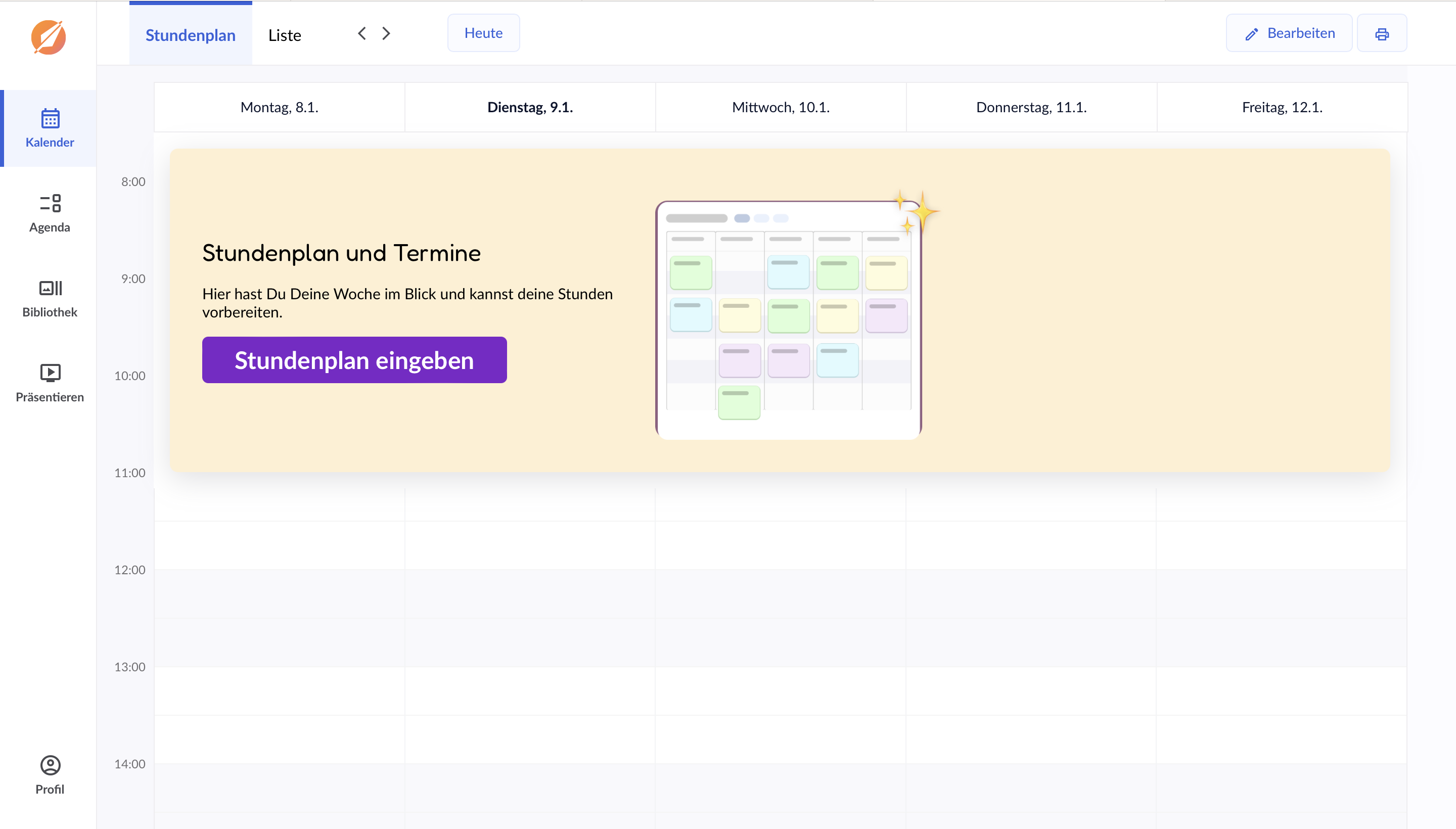
Task: Jump to today using the Heute button
Action: [483, 32]
